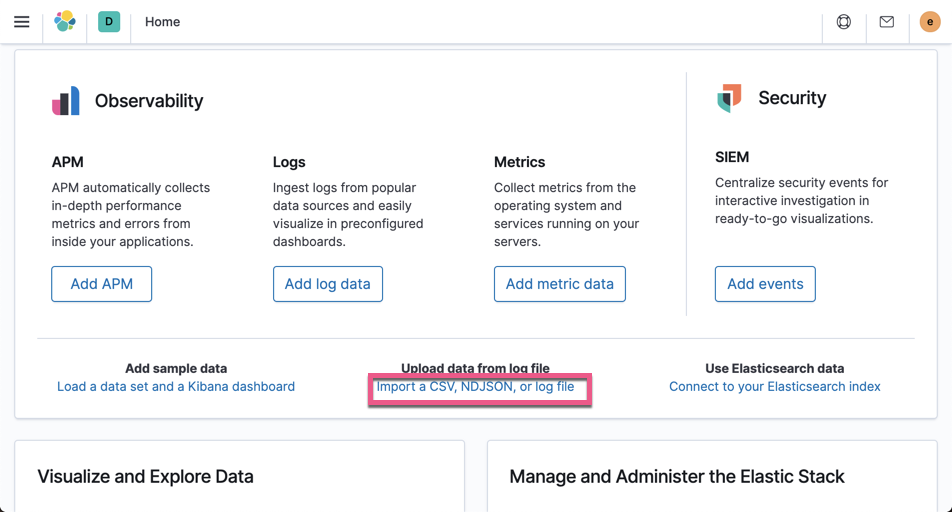Screen dimensions: 952x512
Task: Click the Add metric data button
Action: point(560,284)
